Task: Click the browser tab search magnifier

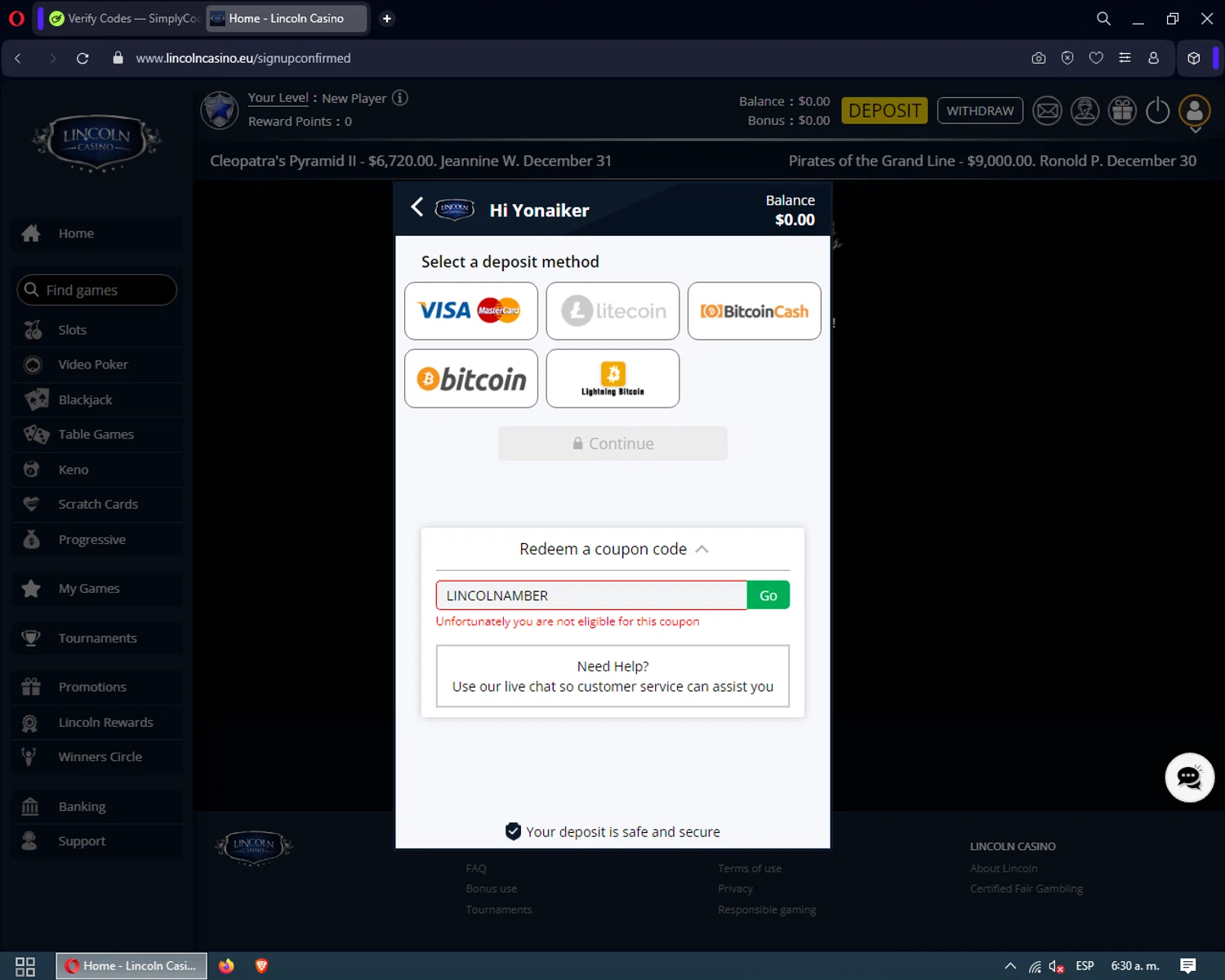Action: [x=1103, y=18]
